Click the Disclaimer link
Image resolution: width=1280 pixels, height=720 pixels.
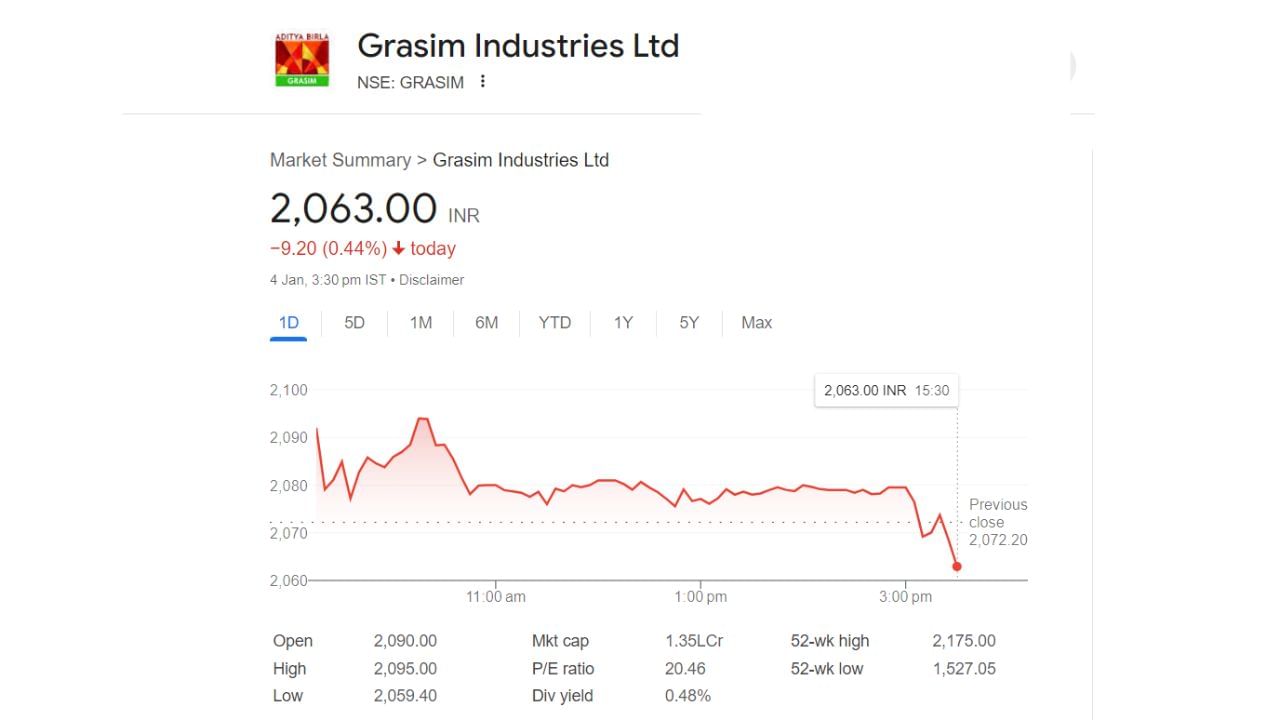pyautogui.click(x=431, y=280)
